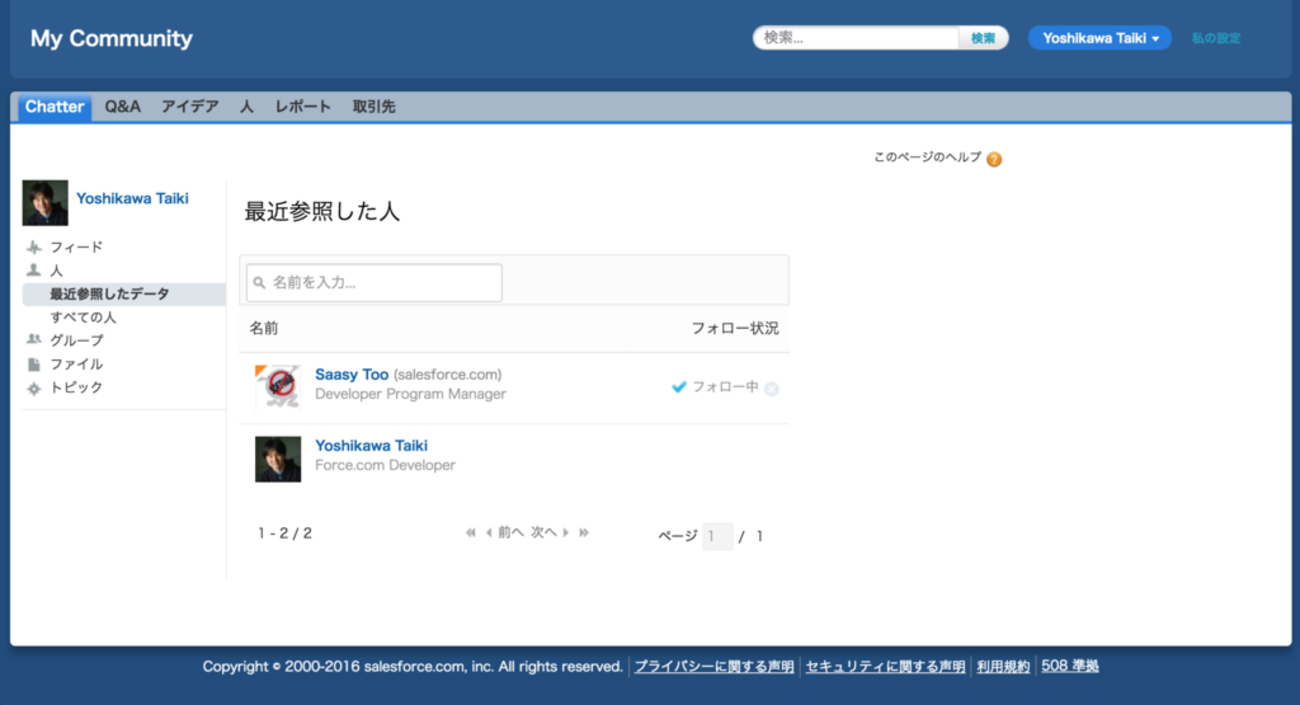Switch to the Chatter tab

[54, 107]
